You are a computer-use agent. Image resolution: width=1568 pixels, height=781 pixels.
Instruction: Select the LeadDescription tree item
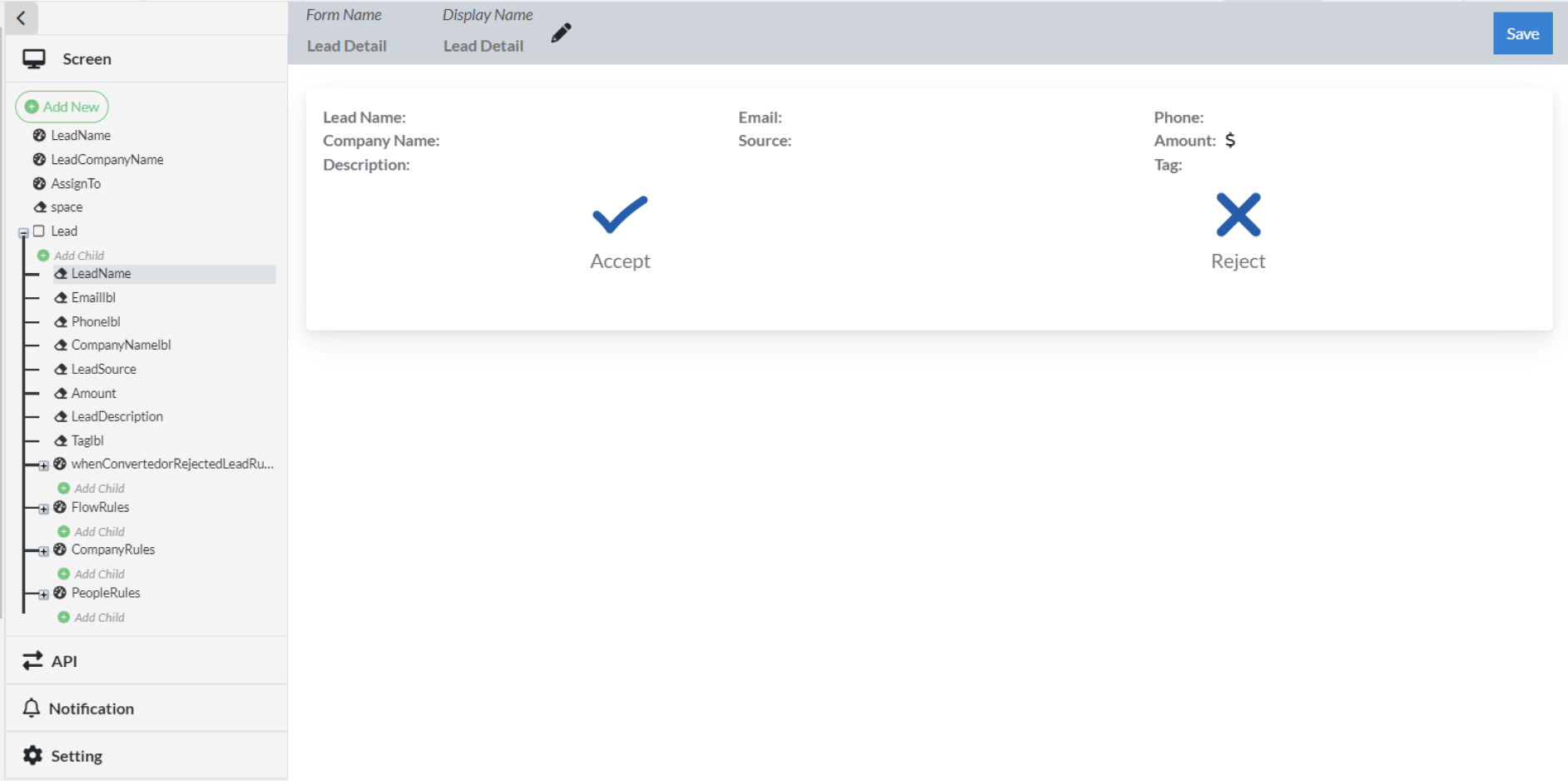click(117, 416)
